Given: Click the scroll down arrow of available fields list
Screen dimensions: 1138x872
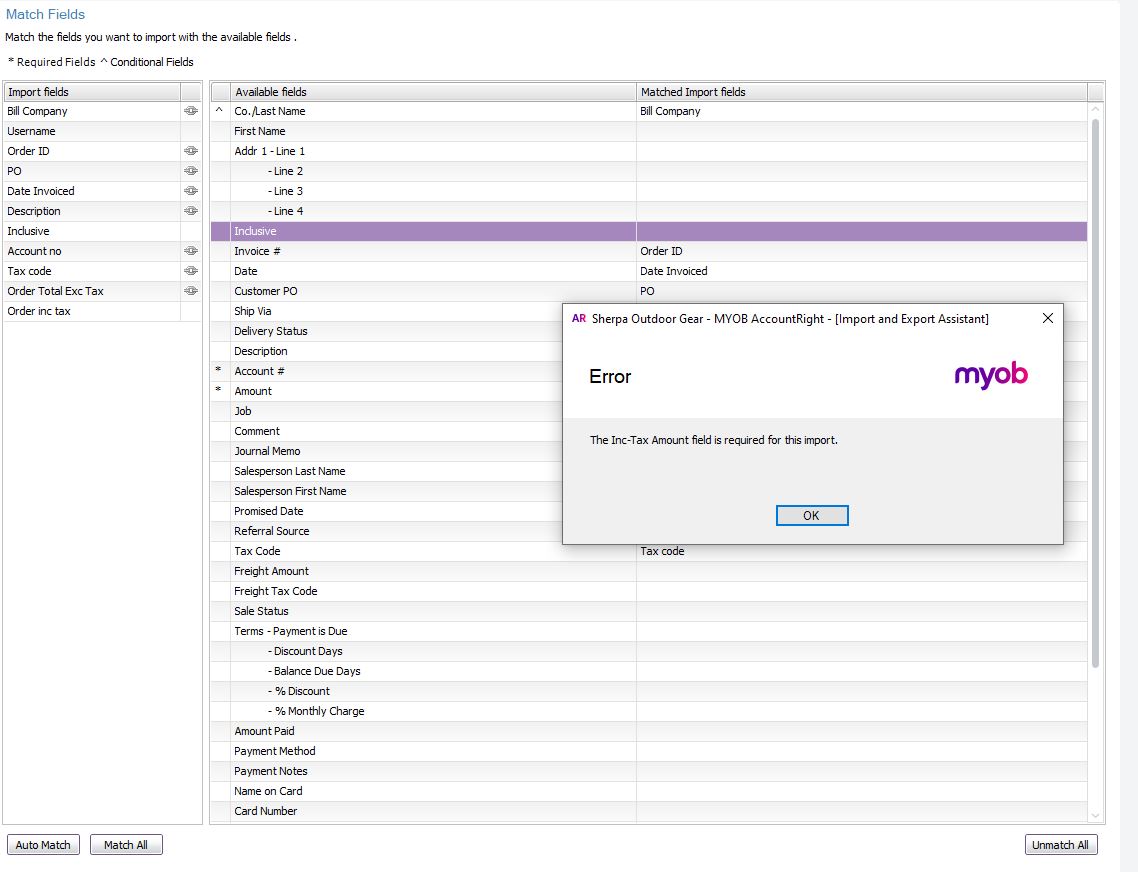Looking at the screenshot, I should tap(1095, 815).
